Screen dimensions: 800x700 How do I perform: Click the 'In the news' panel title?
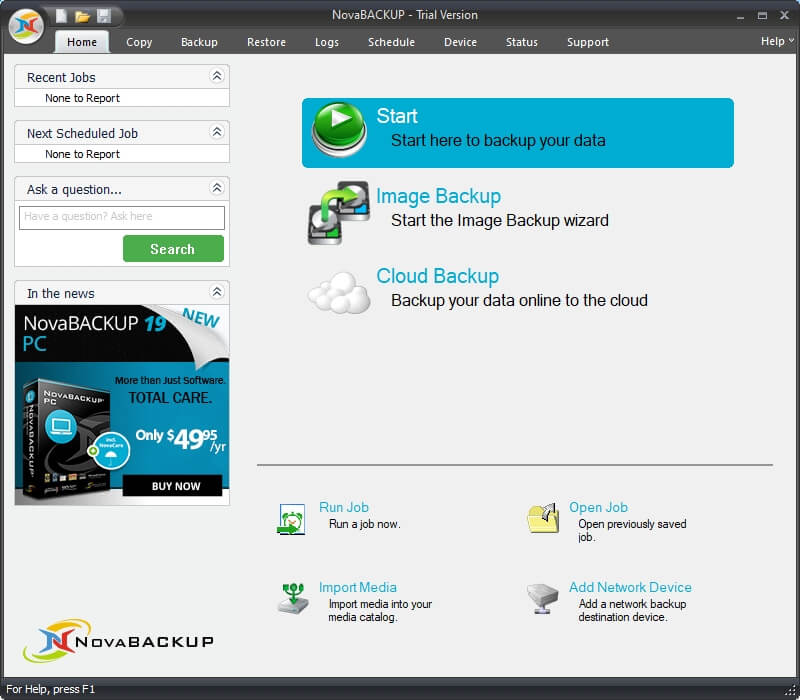coord(61,294)
